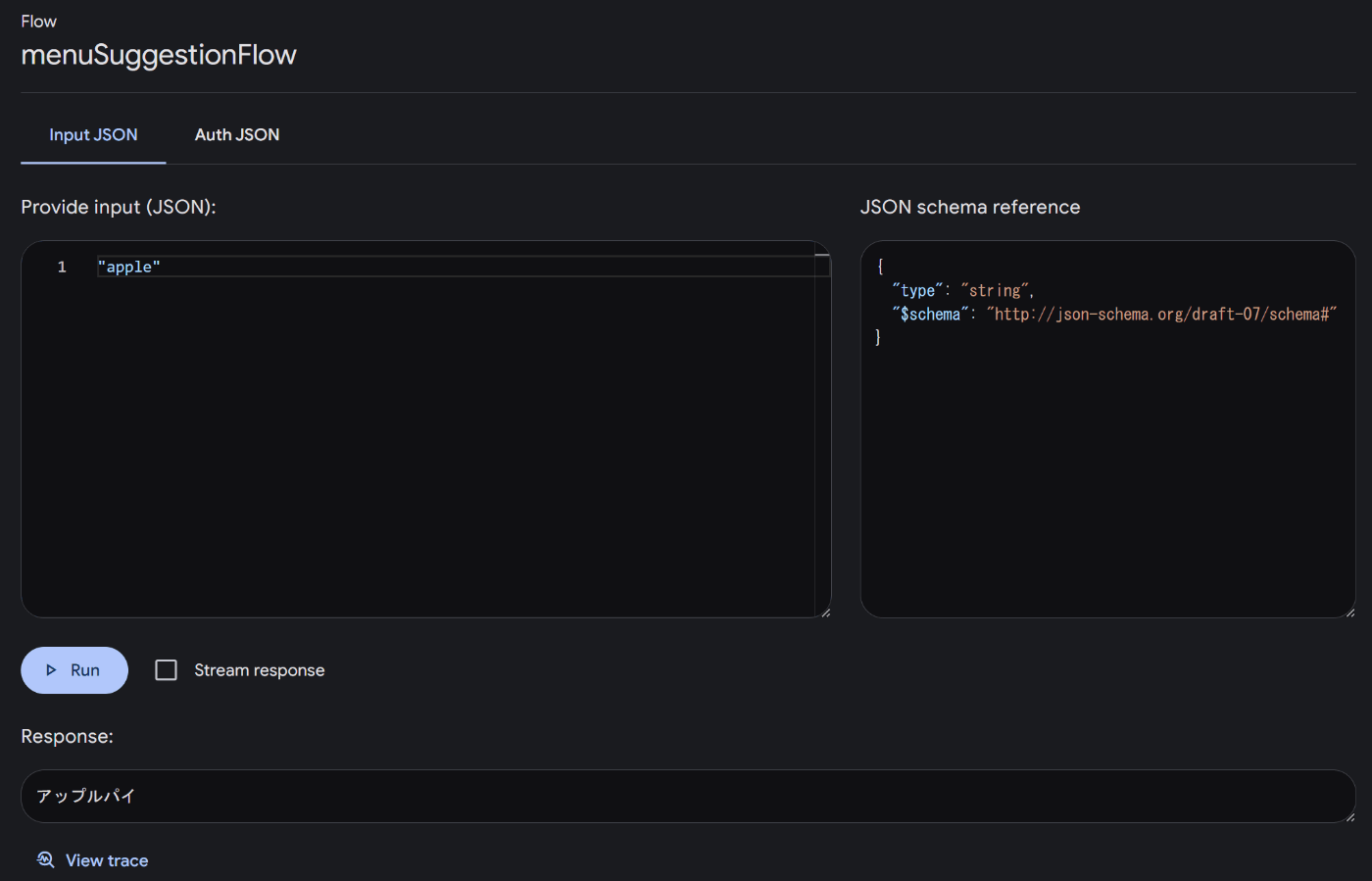
Task: Open the Auth JSON tab
Action: (x=237, y=135)
